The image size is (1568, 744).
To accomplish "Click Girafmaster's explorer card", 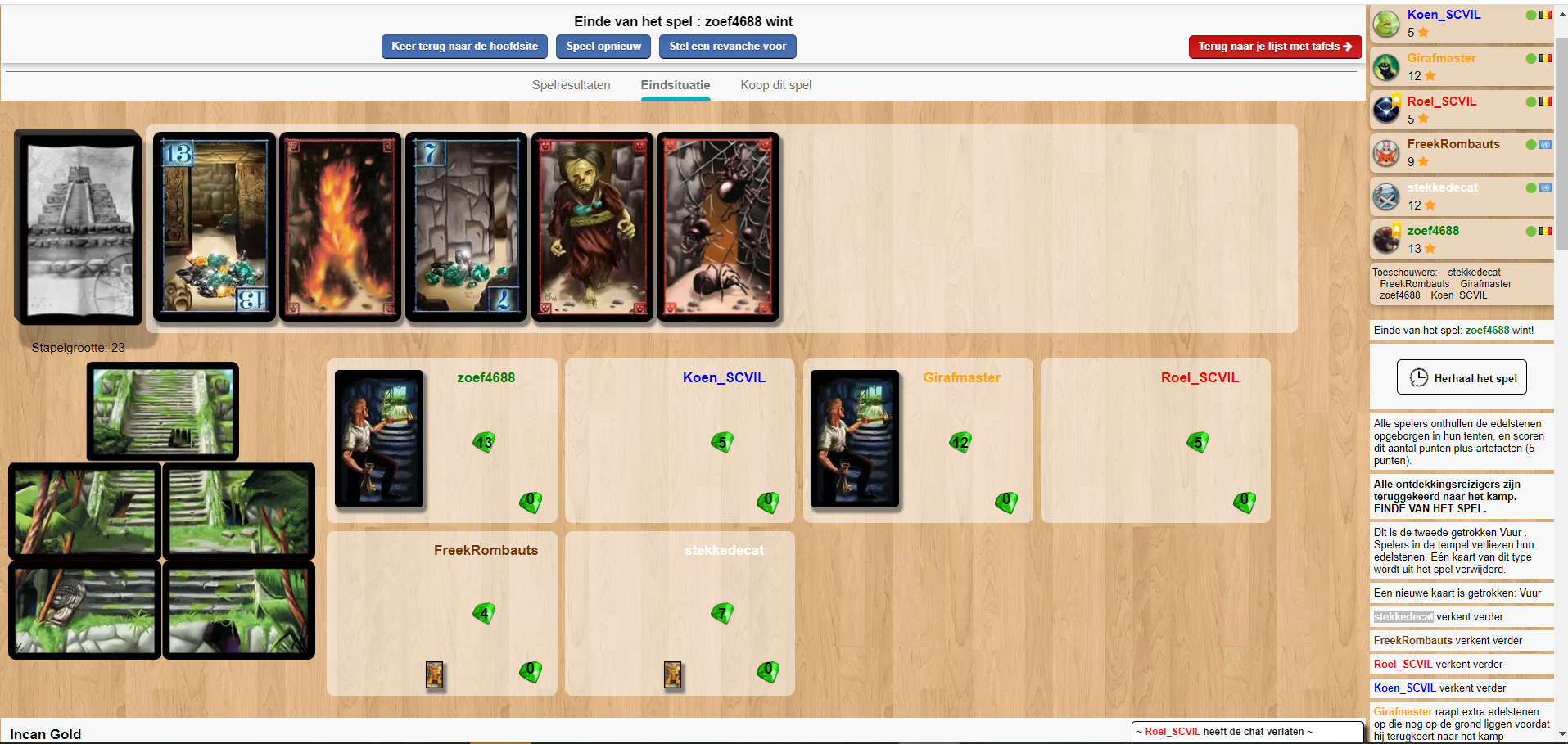I will click(855, 439).
